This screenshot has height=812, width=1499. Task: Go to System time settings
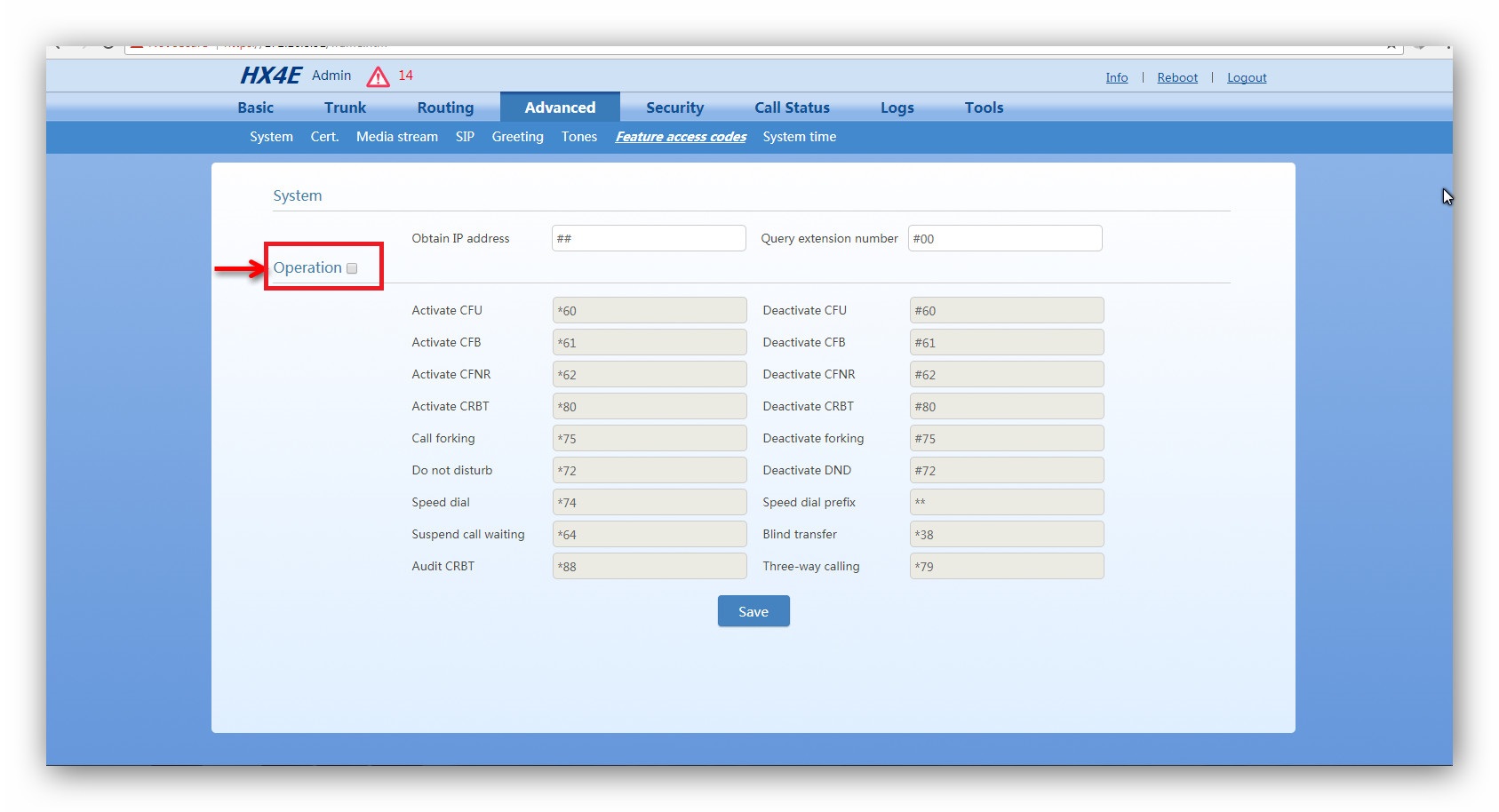coord(799,137)
